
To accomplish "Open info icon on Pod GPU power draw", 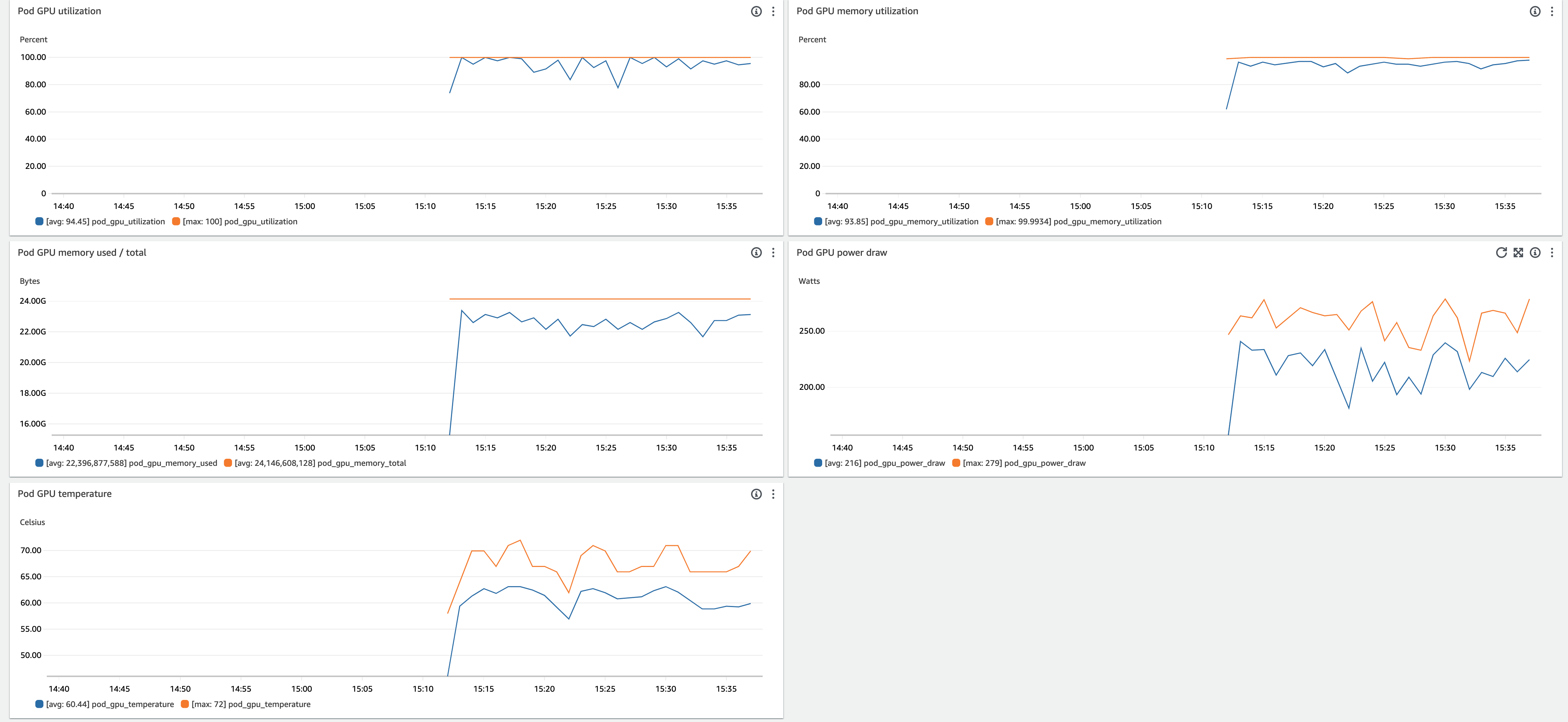I will click(x=1535, y=253).
